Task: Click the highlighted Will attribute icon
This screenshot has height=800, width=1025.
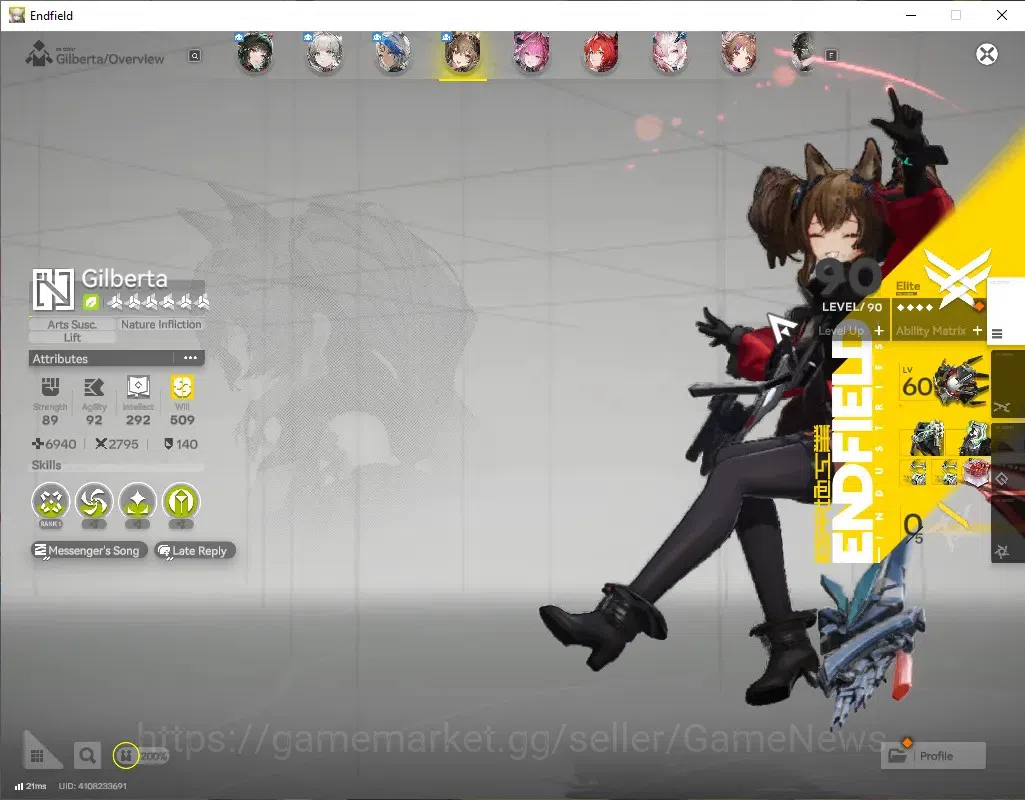Action: [182, 387]
